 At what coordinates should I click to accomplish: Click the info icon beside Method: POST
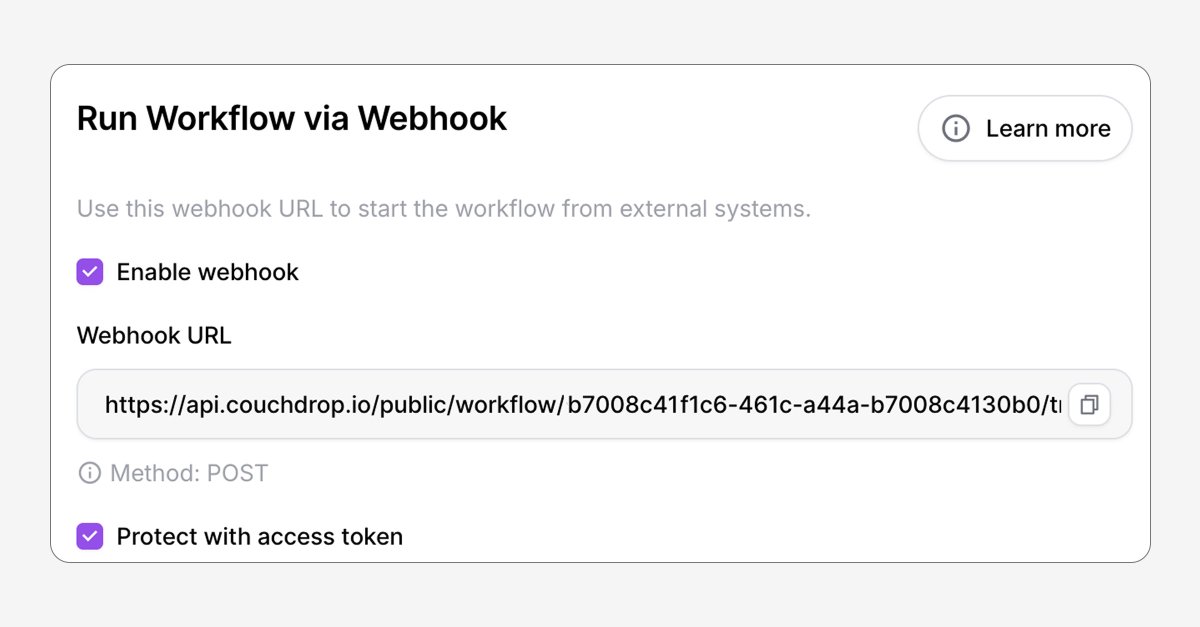(x=90, y=473)
